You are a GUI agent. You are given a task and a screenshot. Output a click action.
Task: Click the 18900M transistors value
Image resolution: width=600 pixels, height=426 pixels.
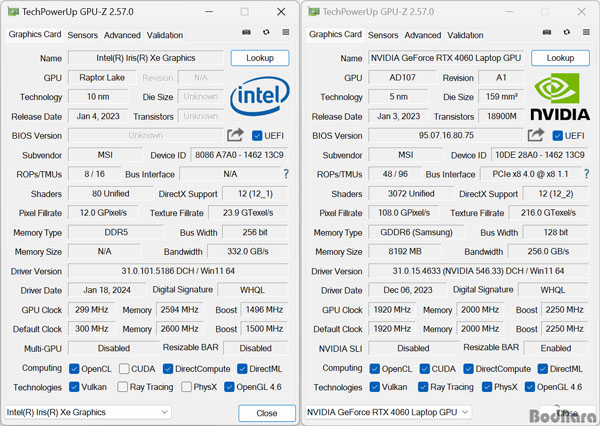pos(501,116)
